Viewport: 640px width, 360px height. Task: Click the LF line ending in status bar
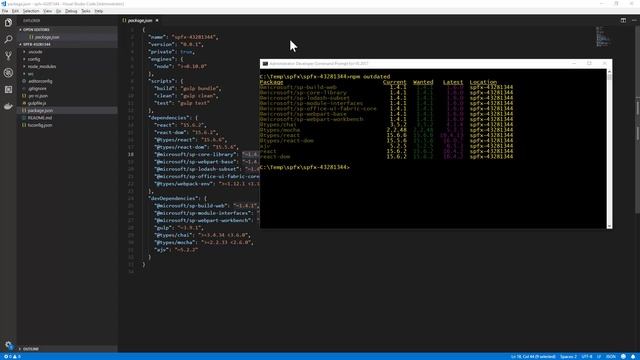pos(600,357)
